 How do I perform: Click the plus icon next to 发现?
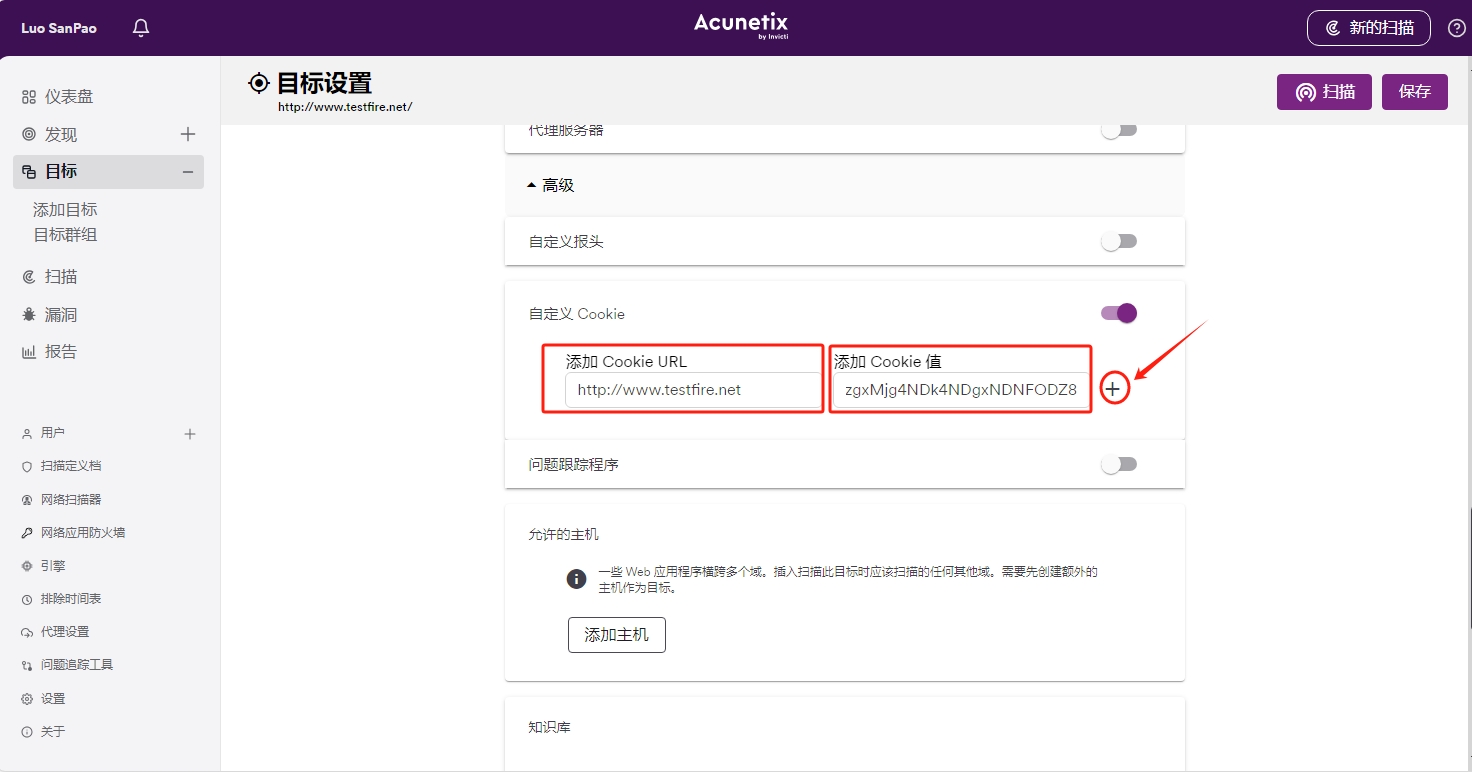coord(187,134)
